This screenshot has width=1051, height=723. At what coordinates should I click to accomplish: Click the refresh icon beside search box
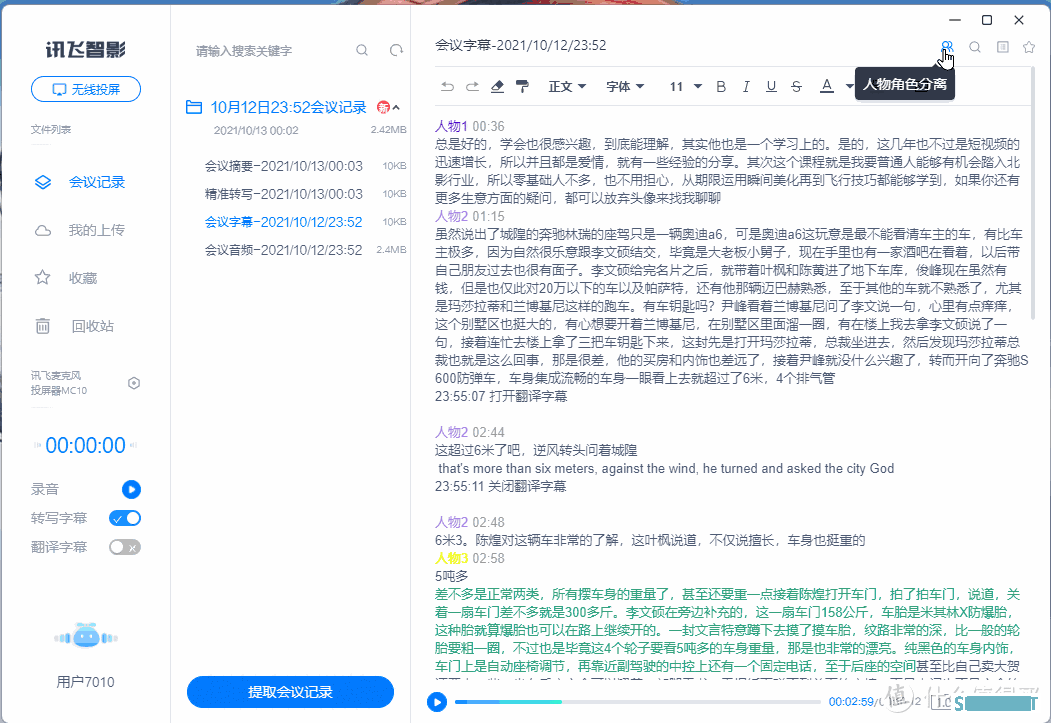click(396, 51)
